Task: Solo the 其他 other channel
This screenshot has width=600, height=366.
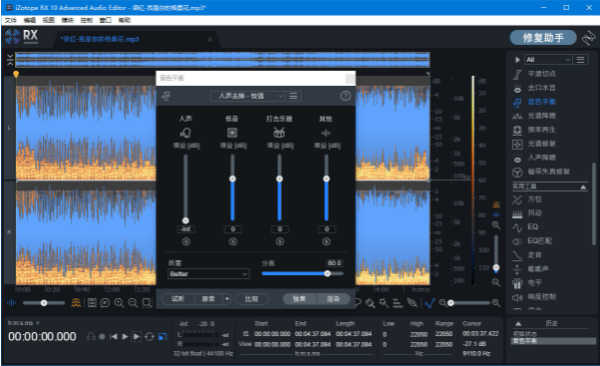Action: point(326,242)
